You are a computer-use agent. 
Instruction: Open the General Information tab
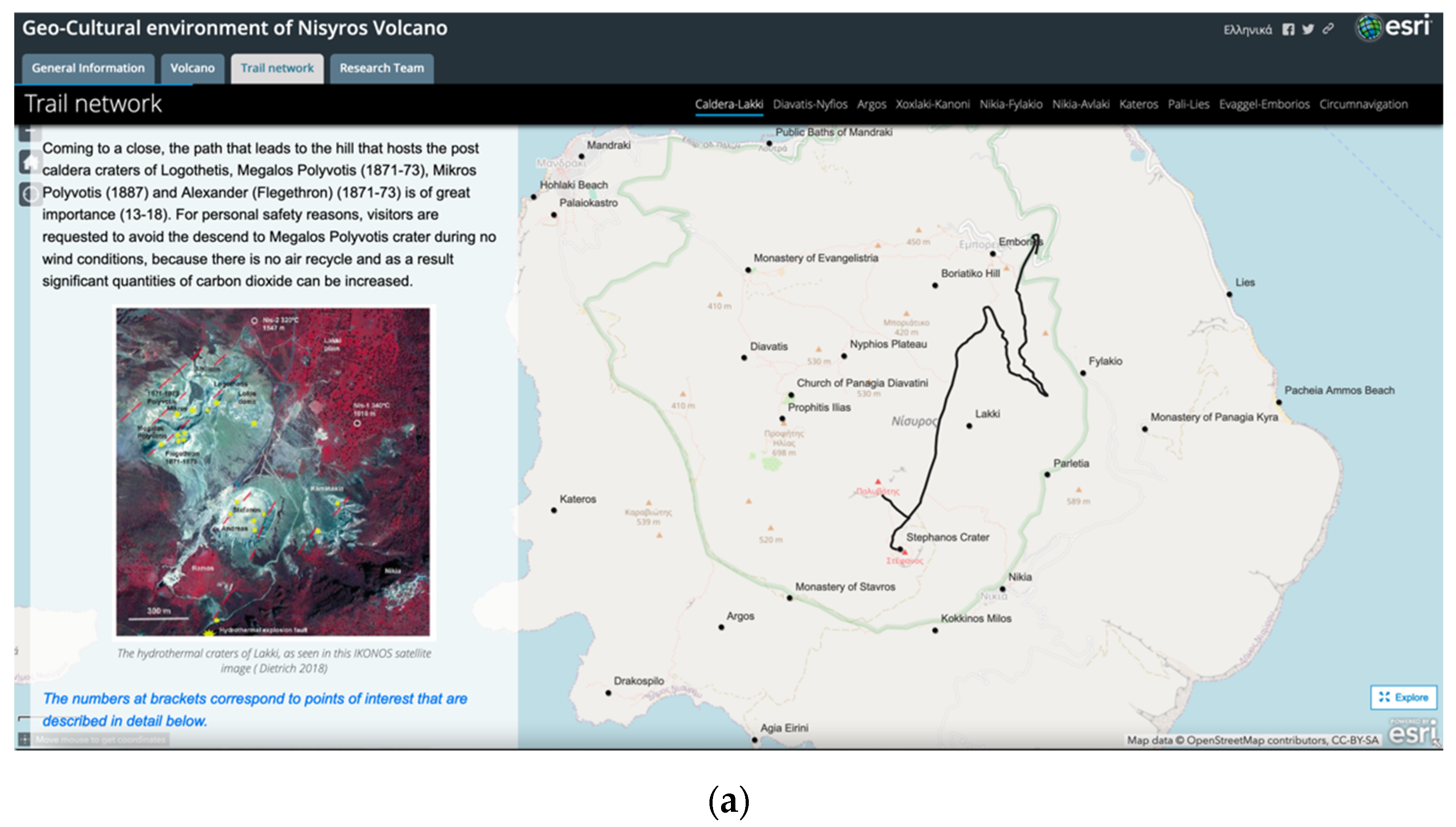88,68
